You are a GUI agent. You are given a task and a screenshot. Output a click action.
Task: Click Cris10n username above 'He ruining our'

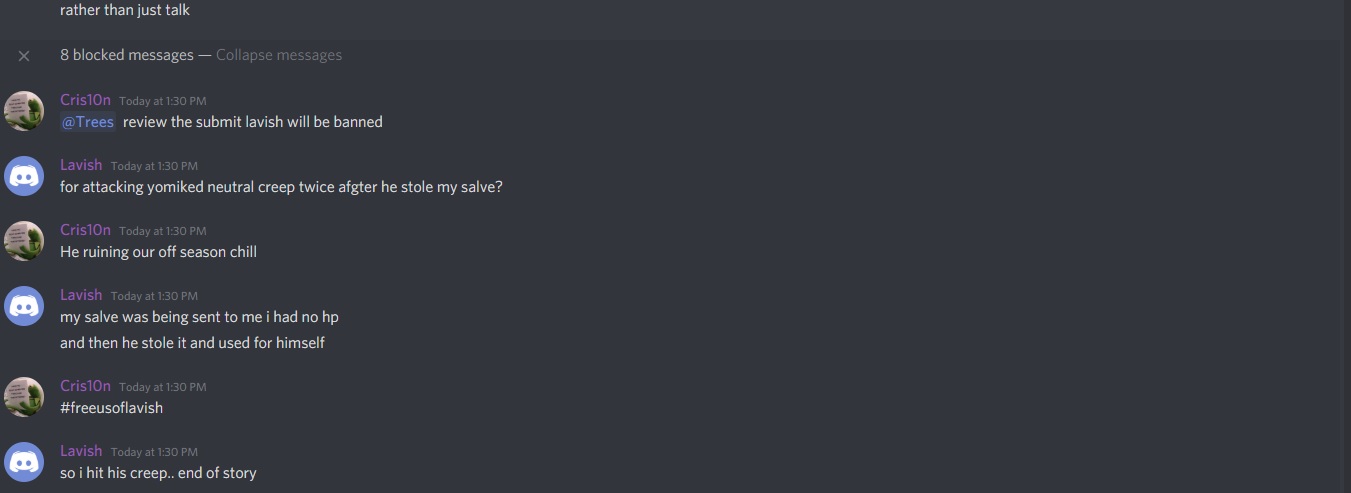click(x=85, y=230)
